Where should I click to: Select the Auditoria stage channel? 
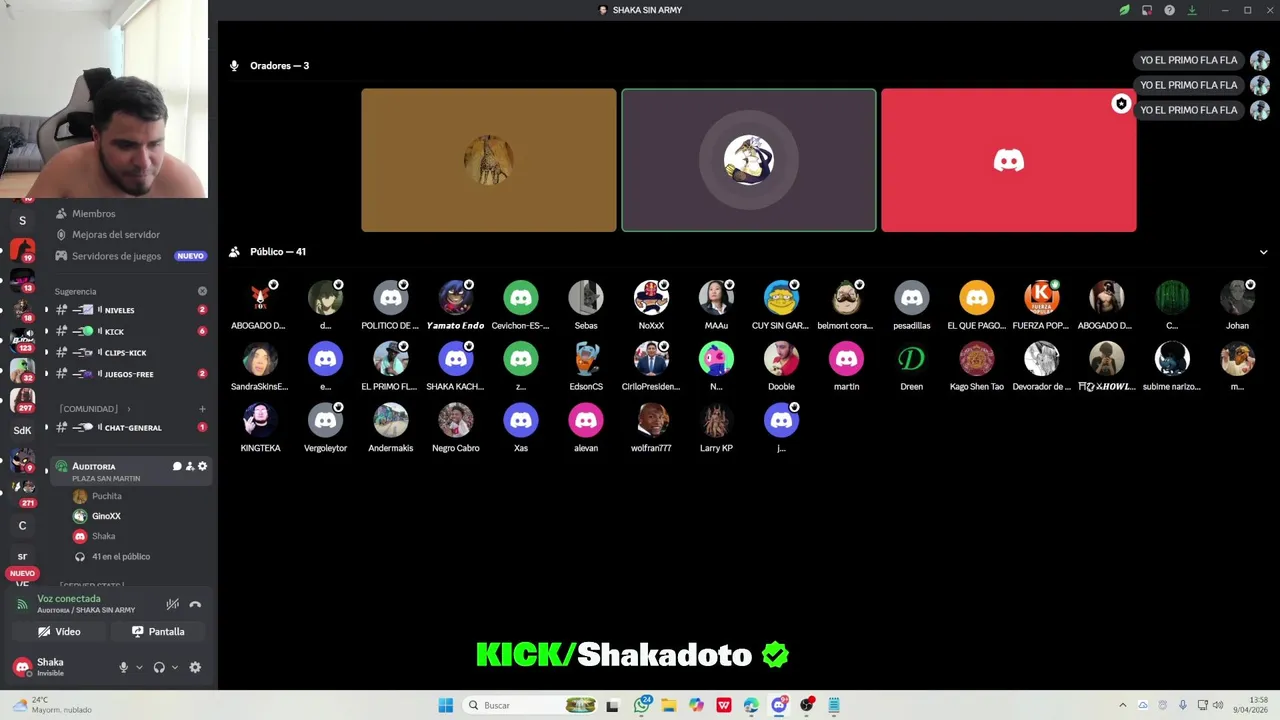point(130,471)
